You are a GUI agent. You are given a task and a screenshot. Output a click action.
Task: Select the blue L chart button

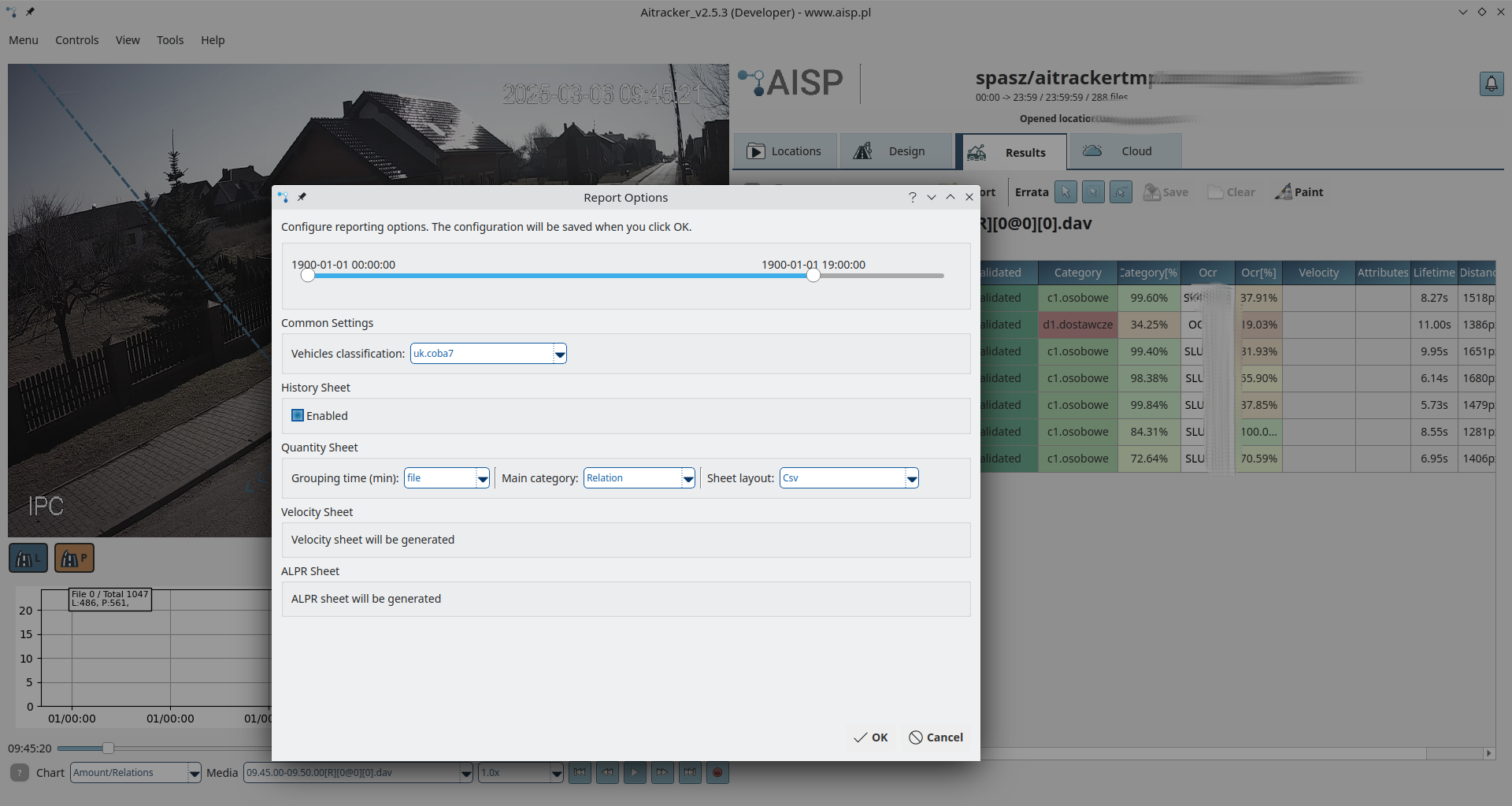pos(28,557)
